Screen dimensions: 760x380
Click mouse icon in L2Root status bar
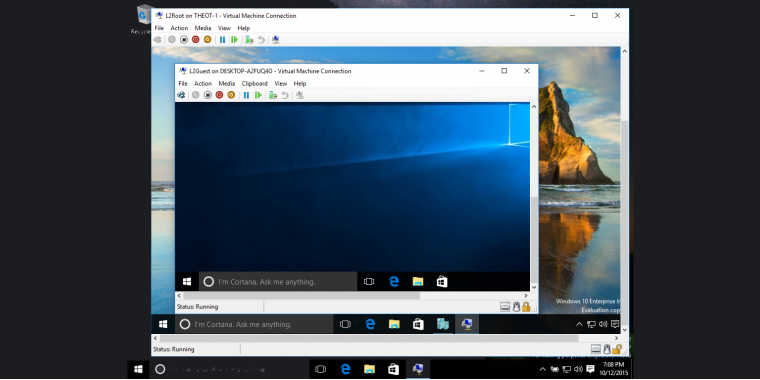(607, 349)
